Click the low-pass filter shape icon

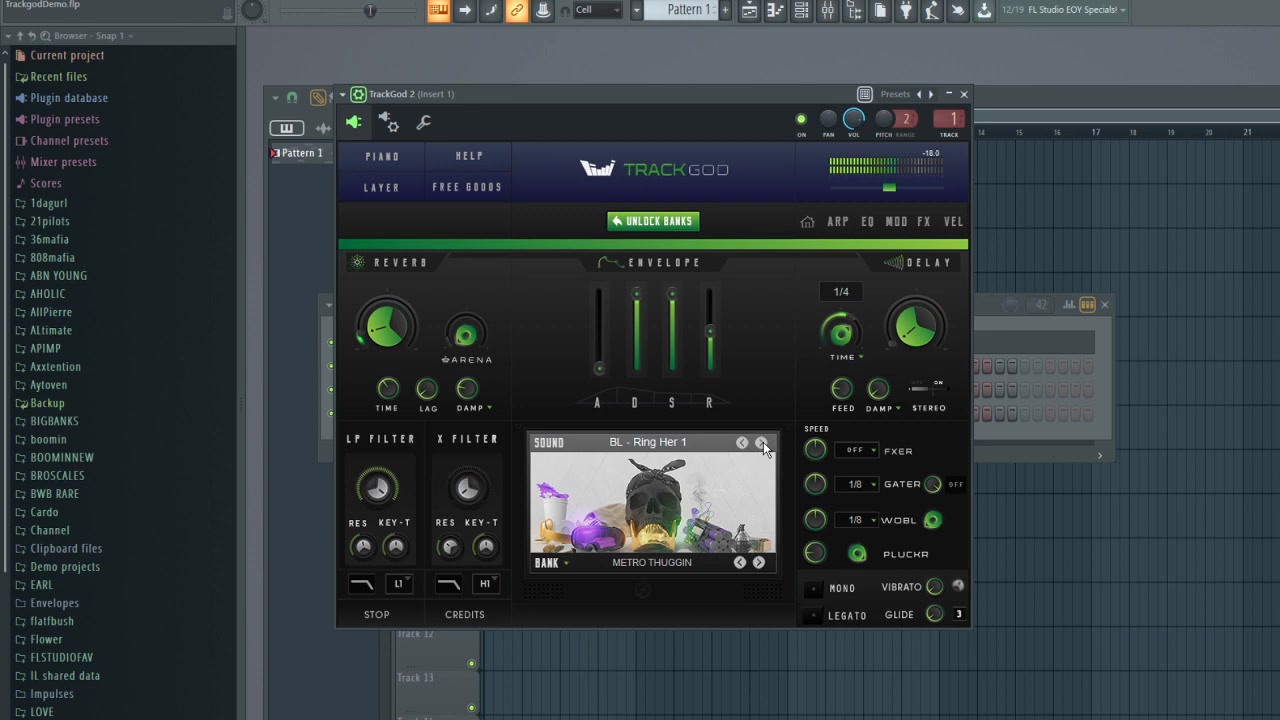coord(362,584)
